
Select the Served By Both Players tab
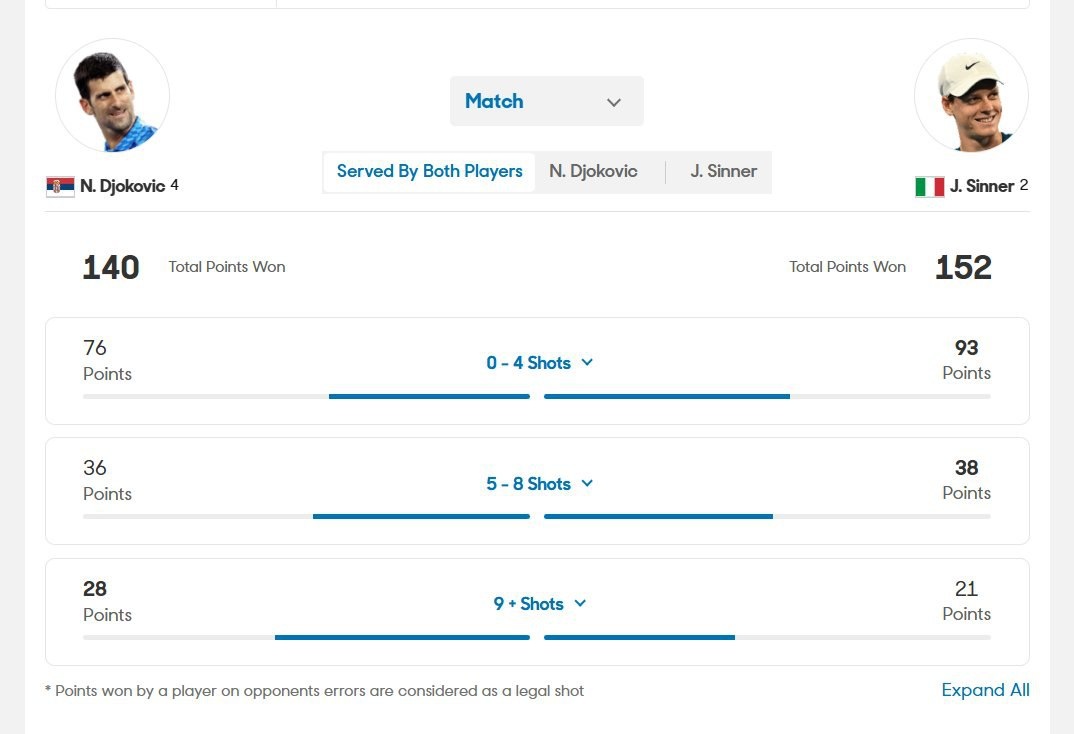[430, 171]
